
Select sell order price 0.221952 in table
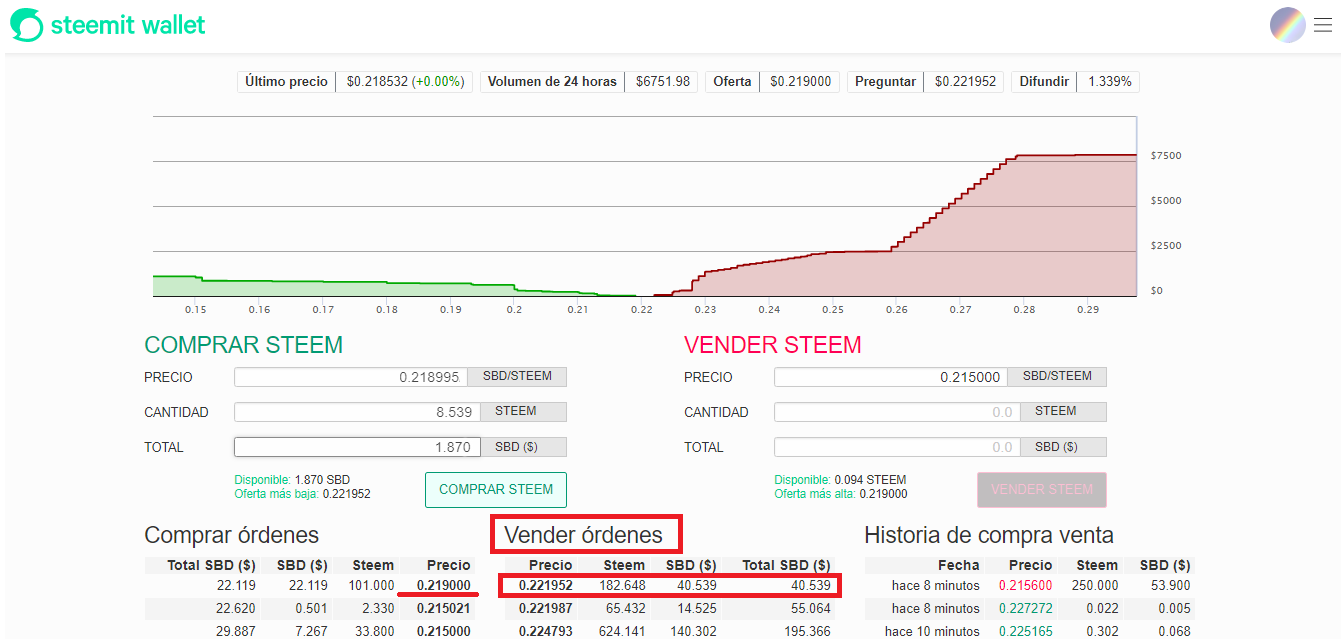click(x=546, y=585)
